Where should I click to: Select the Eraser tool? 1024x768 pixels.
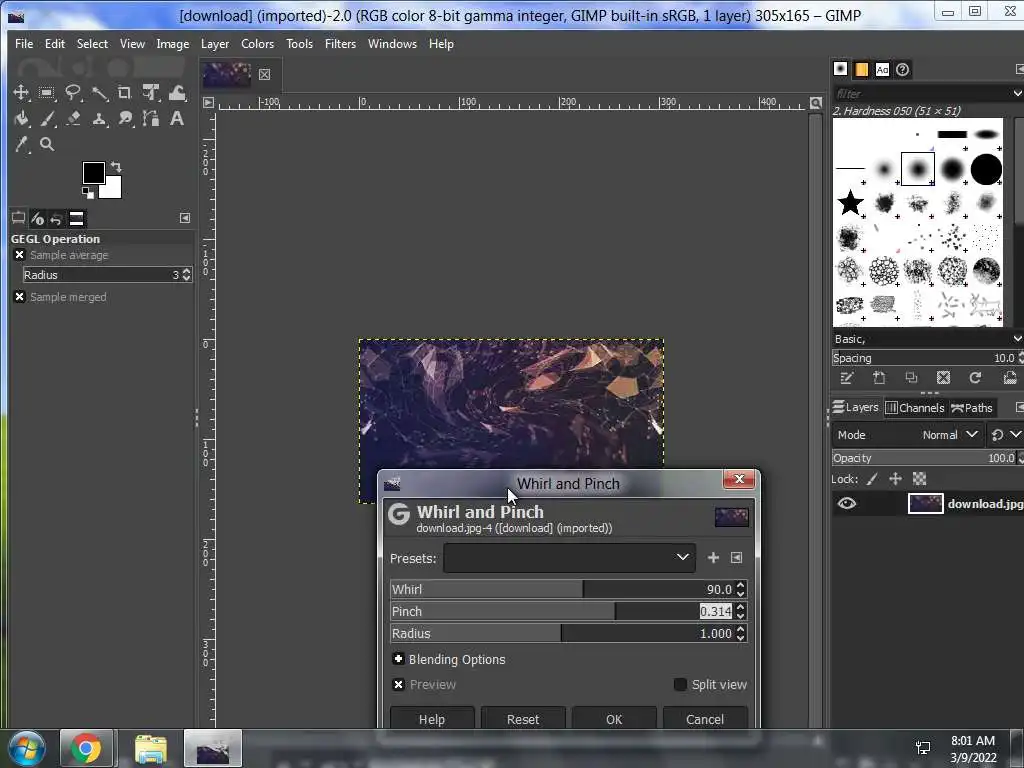pyautogui.click(x=73, y=119)
